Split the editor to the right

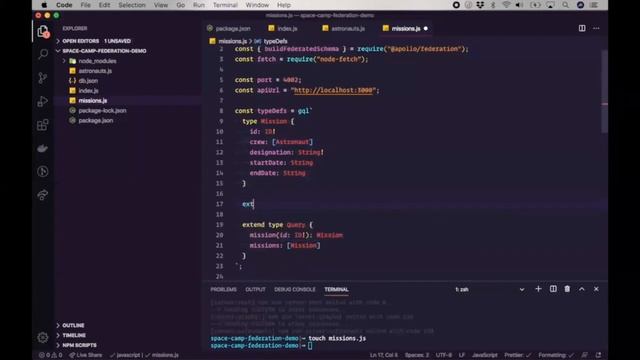click(582, 28)
